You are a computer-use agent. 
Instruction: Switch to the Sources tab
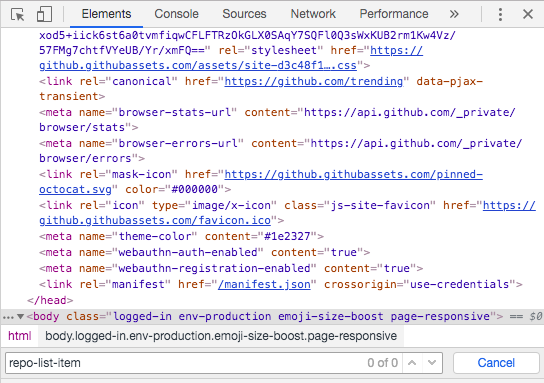244,14
